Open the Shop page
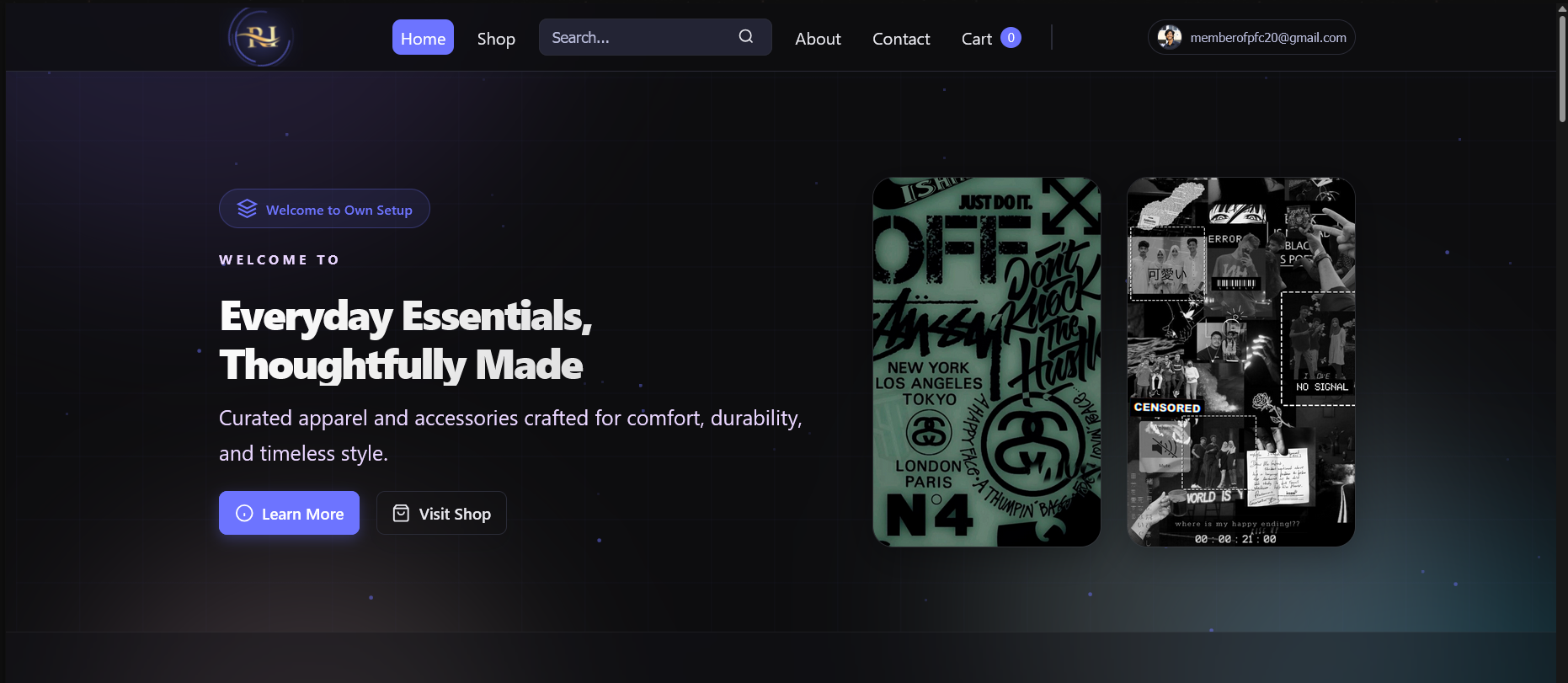Screen dimensions: 1568x683 [x=496, y=39]
